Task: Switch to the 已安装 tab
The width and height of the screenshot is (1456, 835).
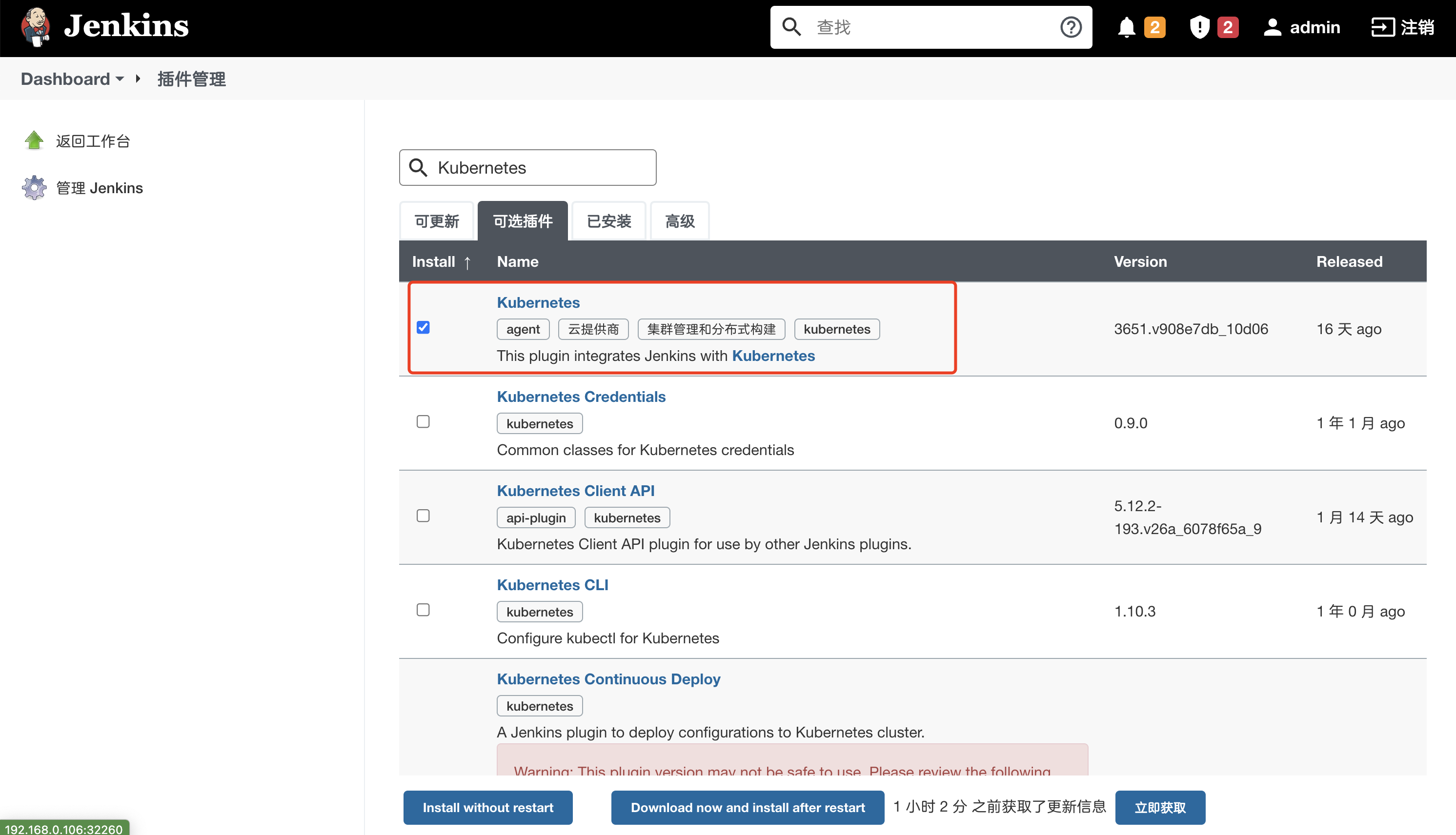Action: 608,221
